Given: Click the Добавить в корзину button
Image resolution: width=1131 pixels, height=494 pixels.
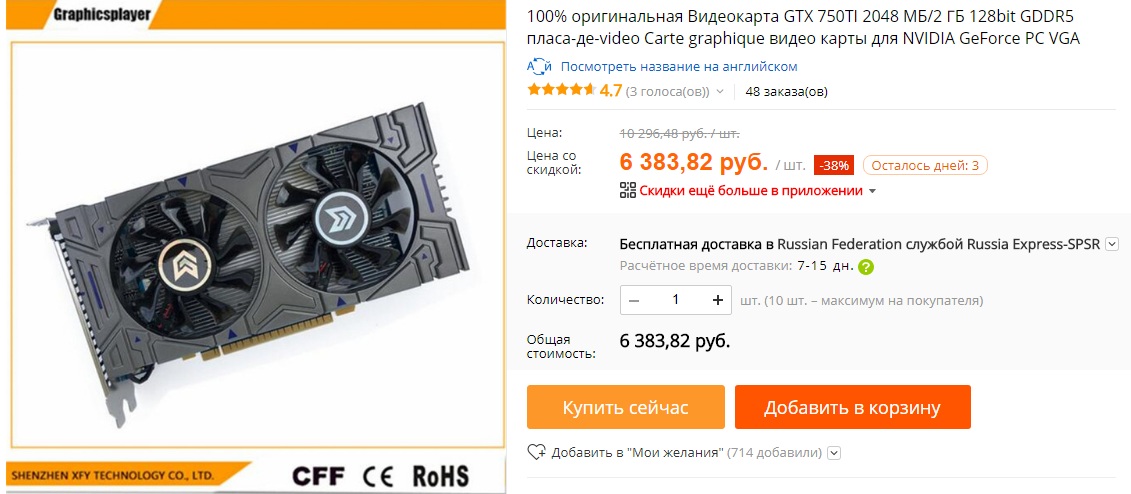Looking at the screenshot, I should click(853, 407).
